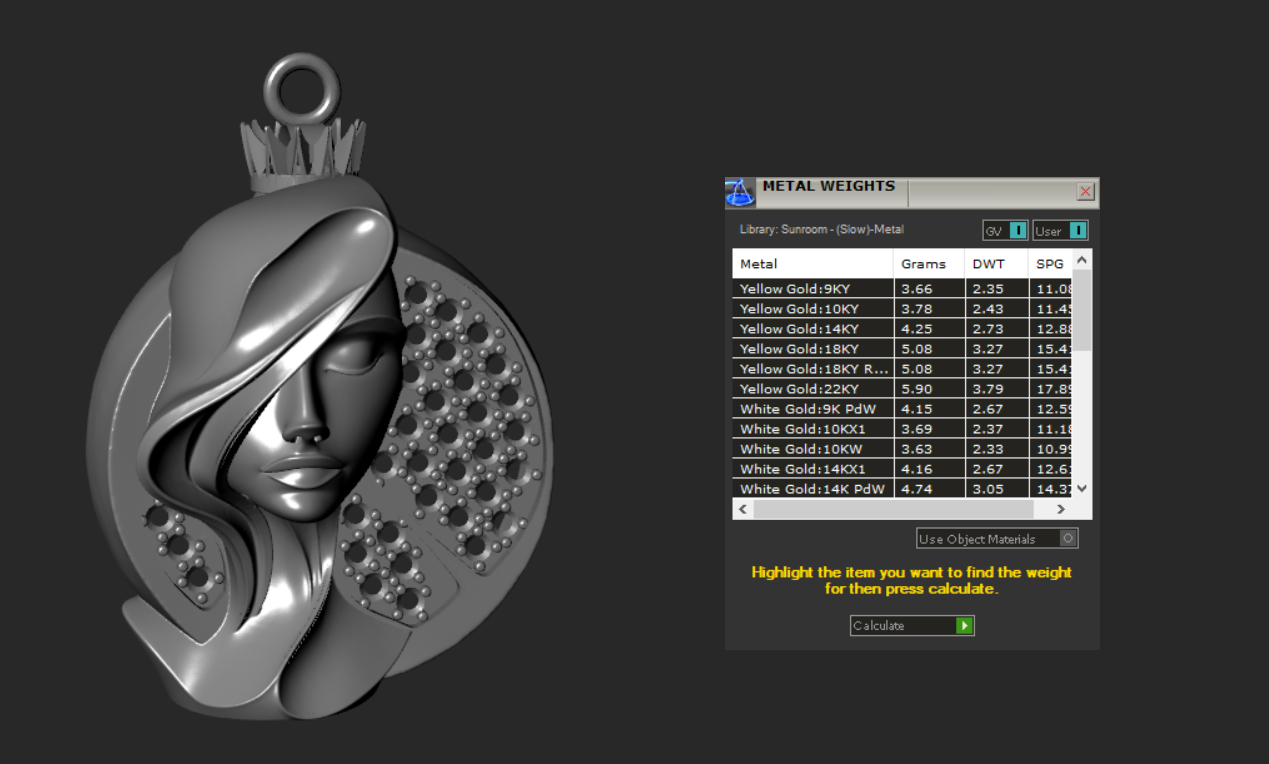Click the pendant bail ring on the model
The image size is (1269, 764).
302,88
